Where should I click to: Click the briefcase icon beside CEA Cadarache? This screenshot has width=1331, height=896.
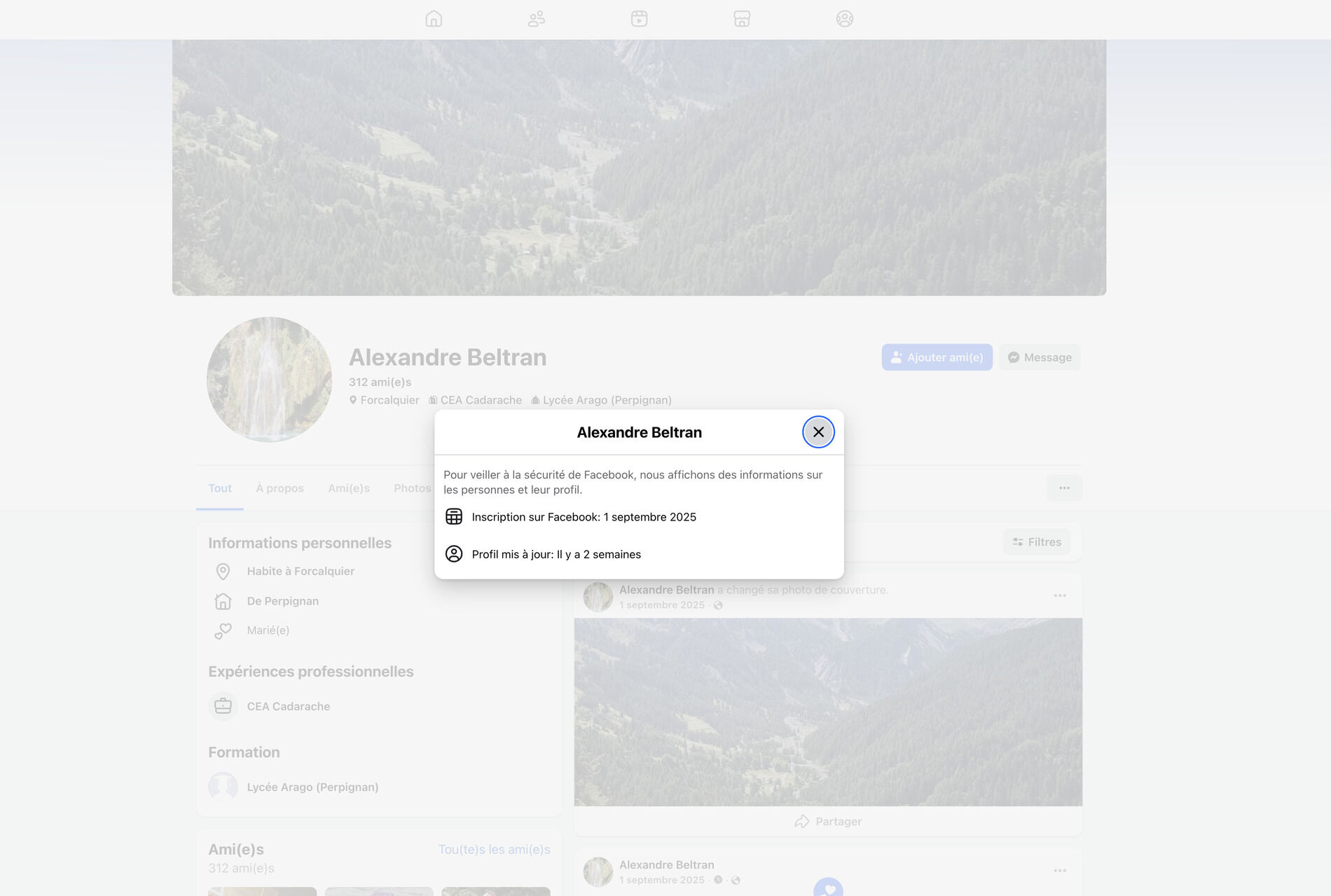(x=223, y=706)
